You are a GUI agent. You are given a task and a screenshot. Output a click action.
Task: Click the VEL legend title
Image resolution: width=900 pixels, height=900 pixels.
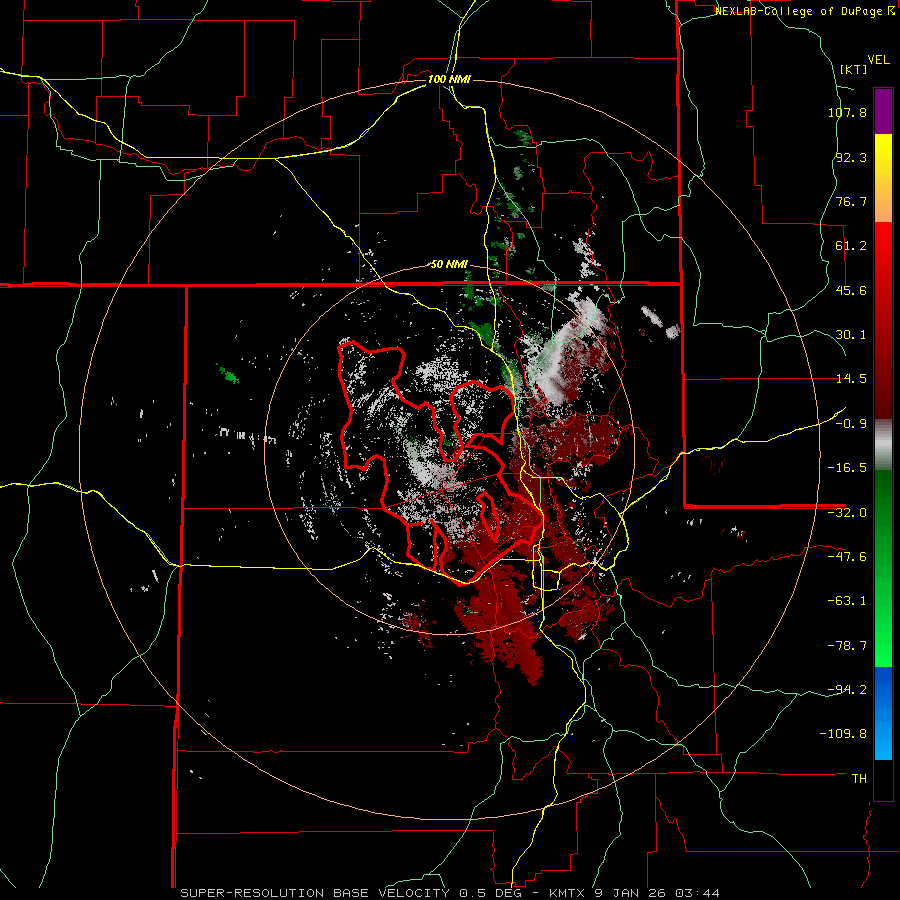pyautogui.click(x=878, y=60)
